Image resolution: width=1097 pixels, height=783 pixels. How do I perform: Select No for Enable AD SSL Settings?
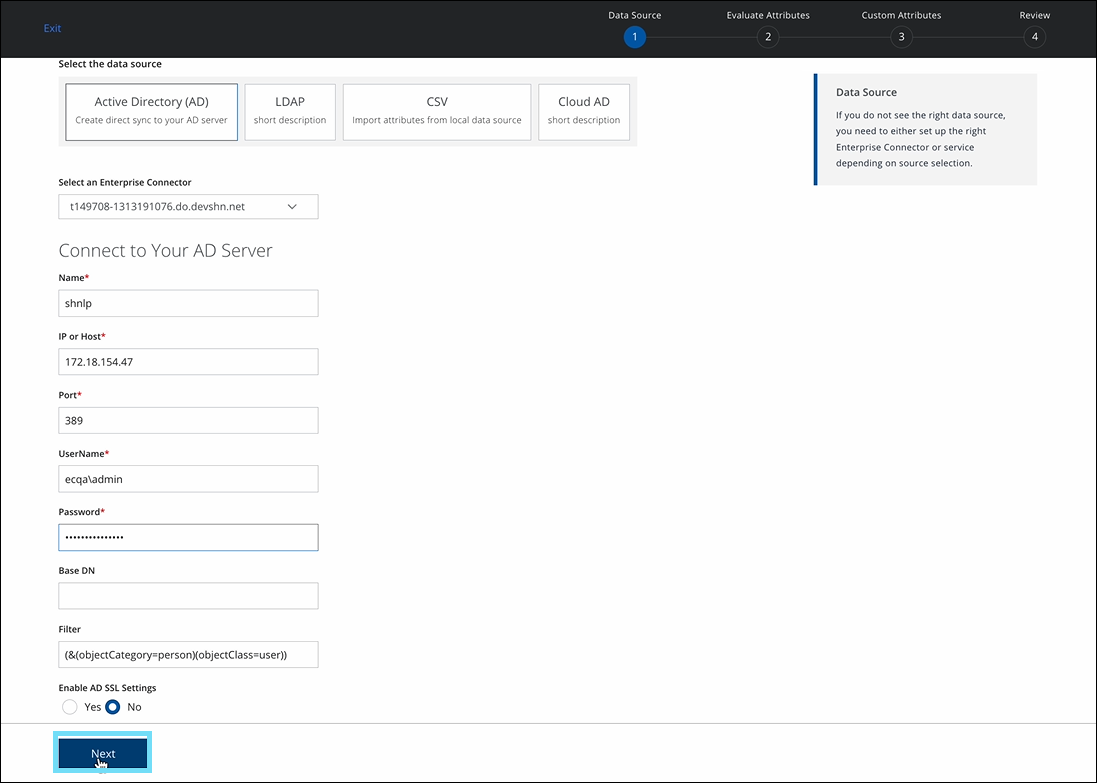pyautogui.click(x=113, y=707)
